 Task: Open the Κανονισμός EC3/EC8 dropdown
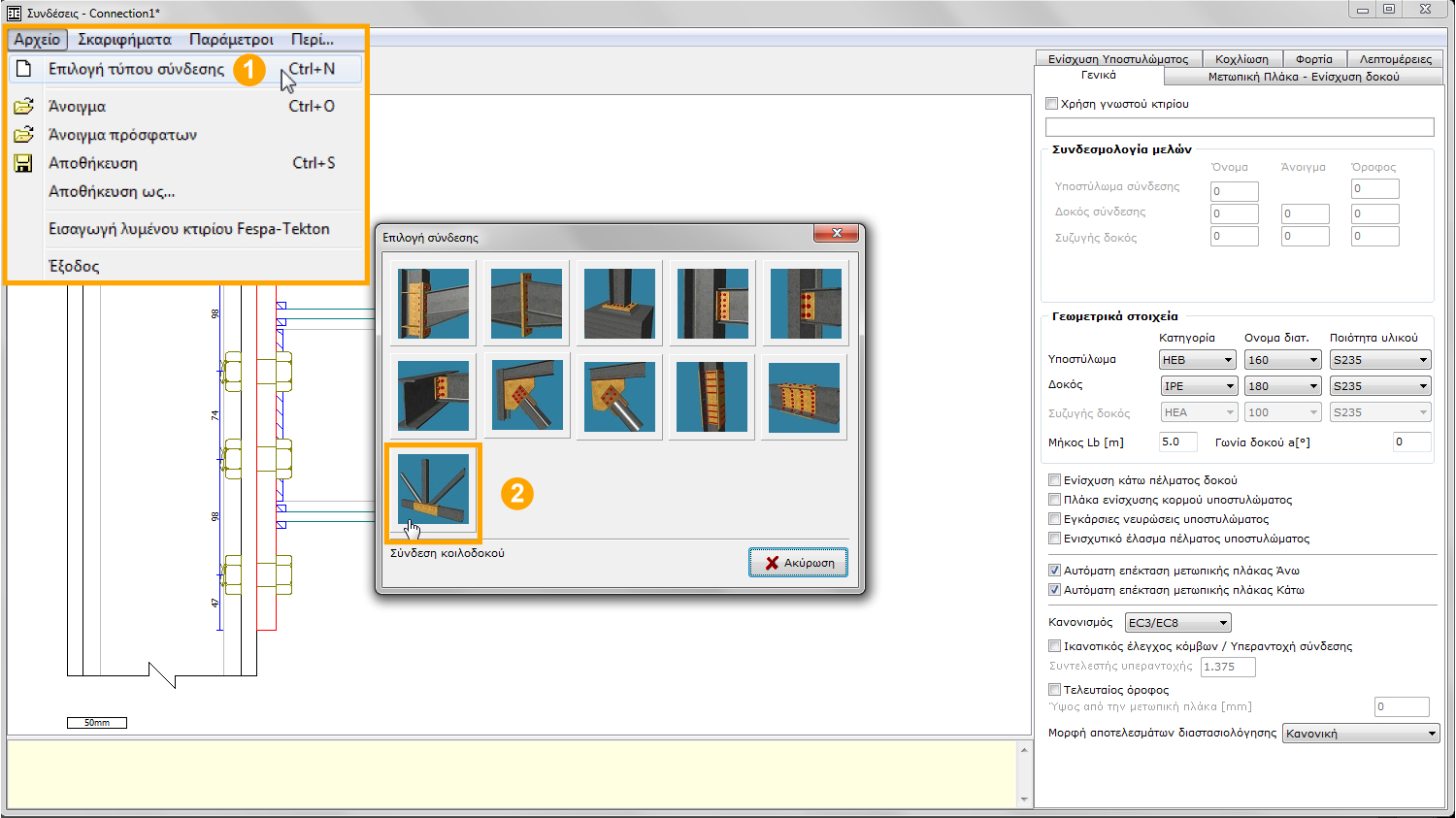[x=1177, y=623]
